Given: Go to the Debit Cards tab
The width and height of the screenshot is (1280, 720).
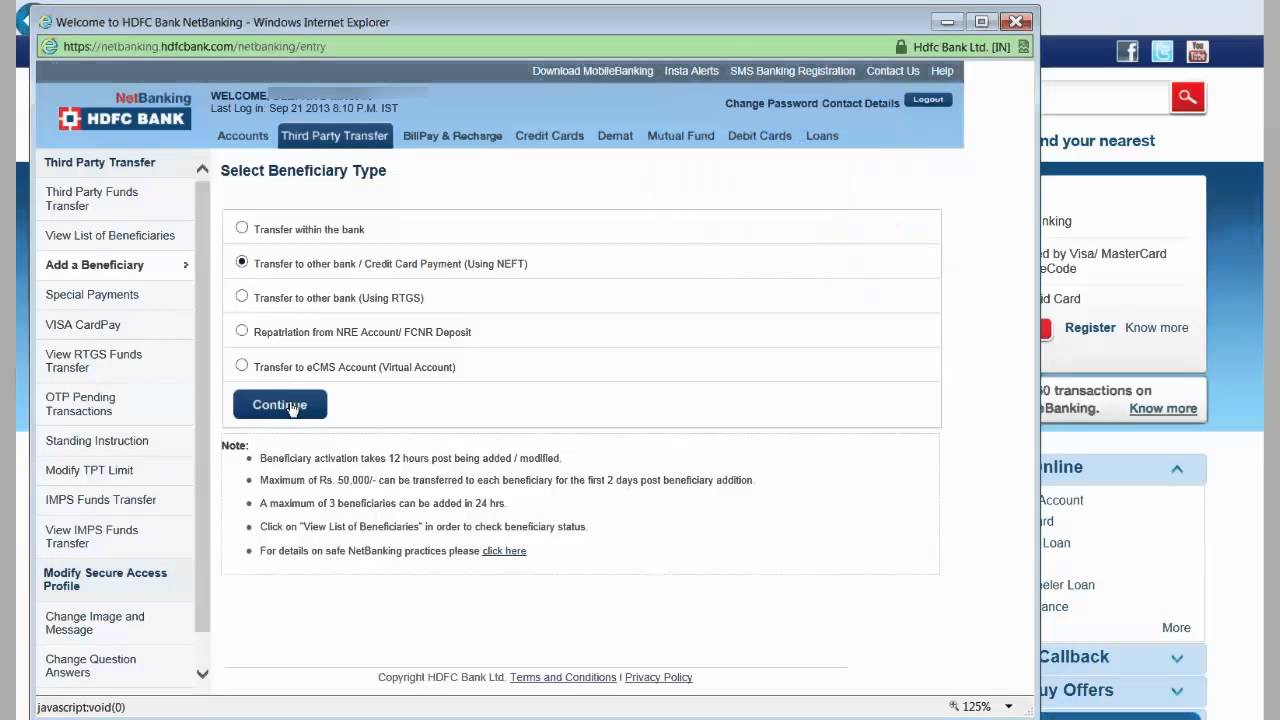Looking at the screenshot, I should point(760,136).
